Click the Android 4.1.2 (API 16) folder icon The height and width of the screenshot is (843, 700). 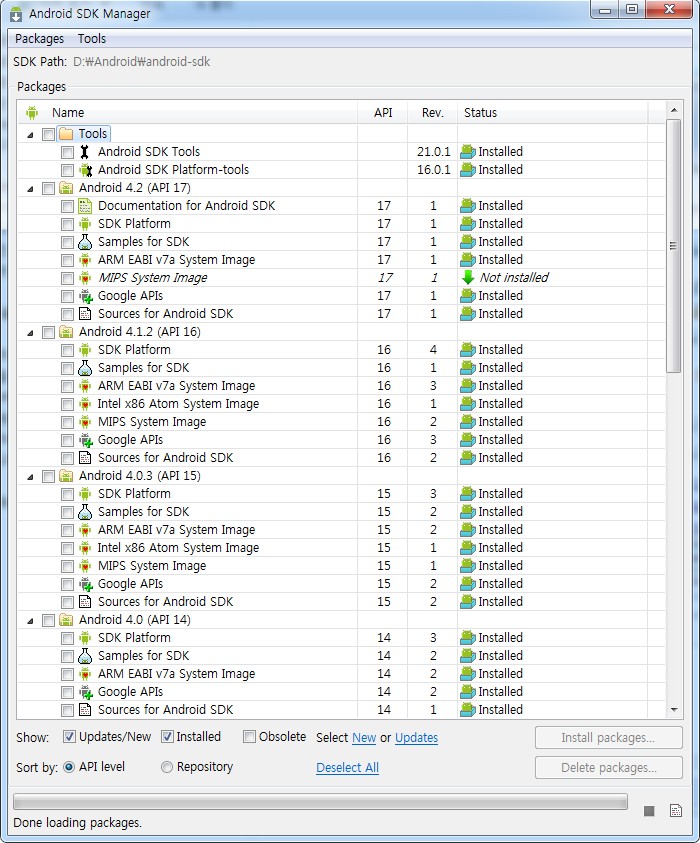pos(66,332)
